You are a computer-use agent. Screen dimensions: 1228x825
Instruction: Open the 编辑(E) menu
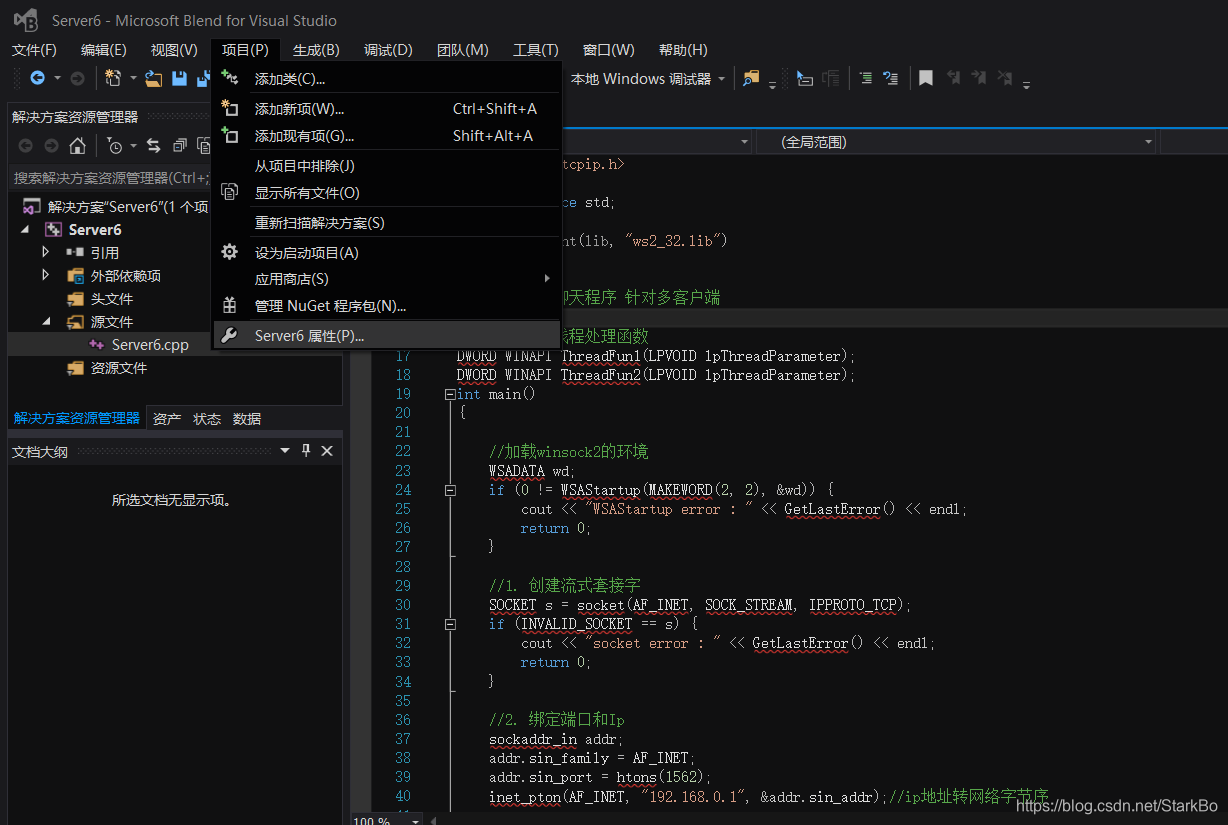coord(104,50)
